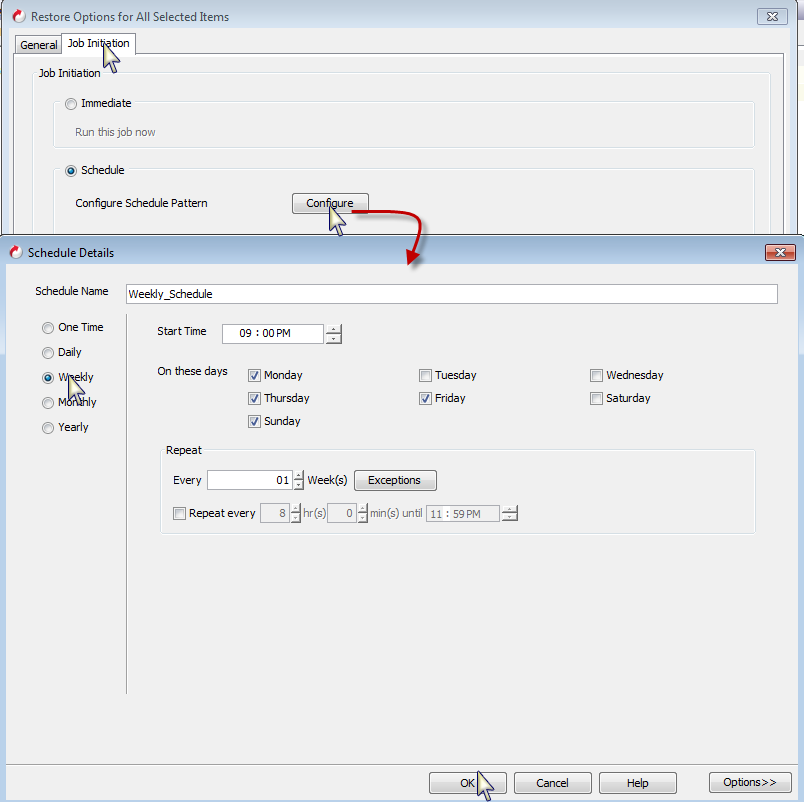Select the Yearly schedule option
The image size is (804, 802).
(x=48, y=427)
